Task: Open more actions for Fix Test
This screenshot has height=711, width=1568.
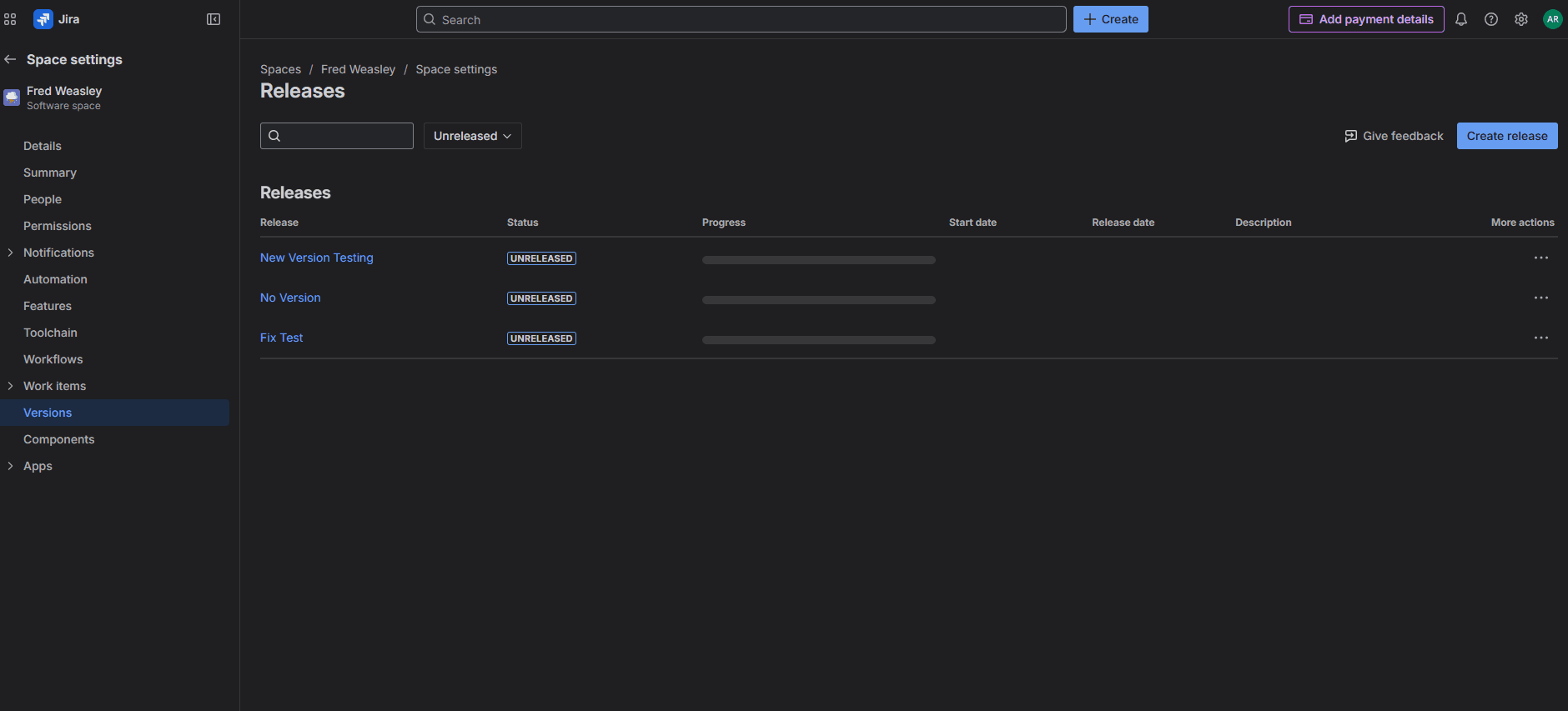Action: click(x=1540, y=338)
